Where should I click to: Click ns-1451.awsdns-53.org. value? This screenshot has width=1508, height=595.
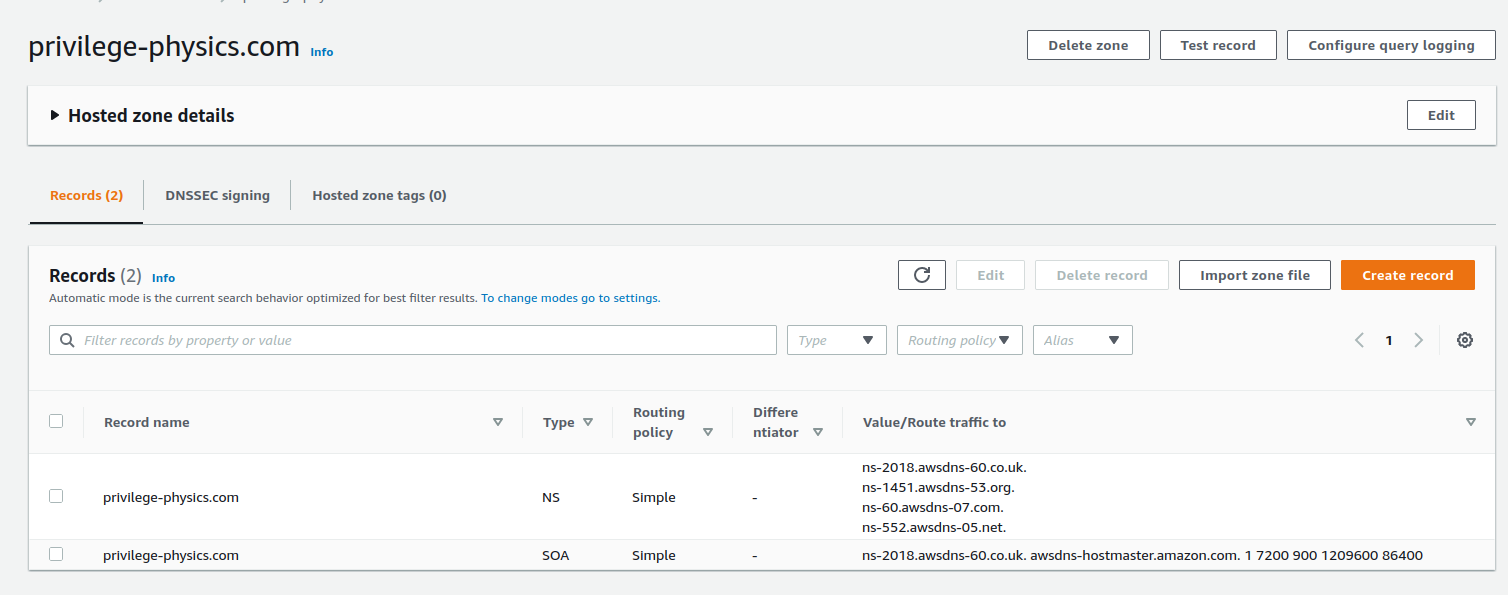click(938, 487)
